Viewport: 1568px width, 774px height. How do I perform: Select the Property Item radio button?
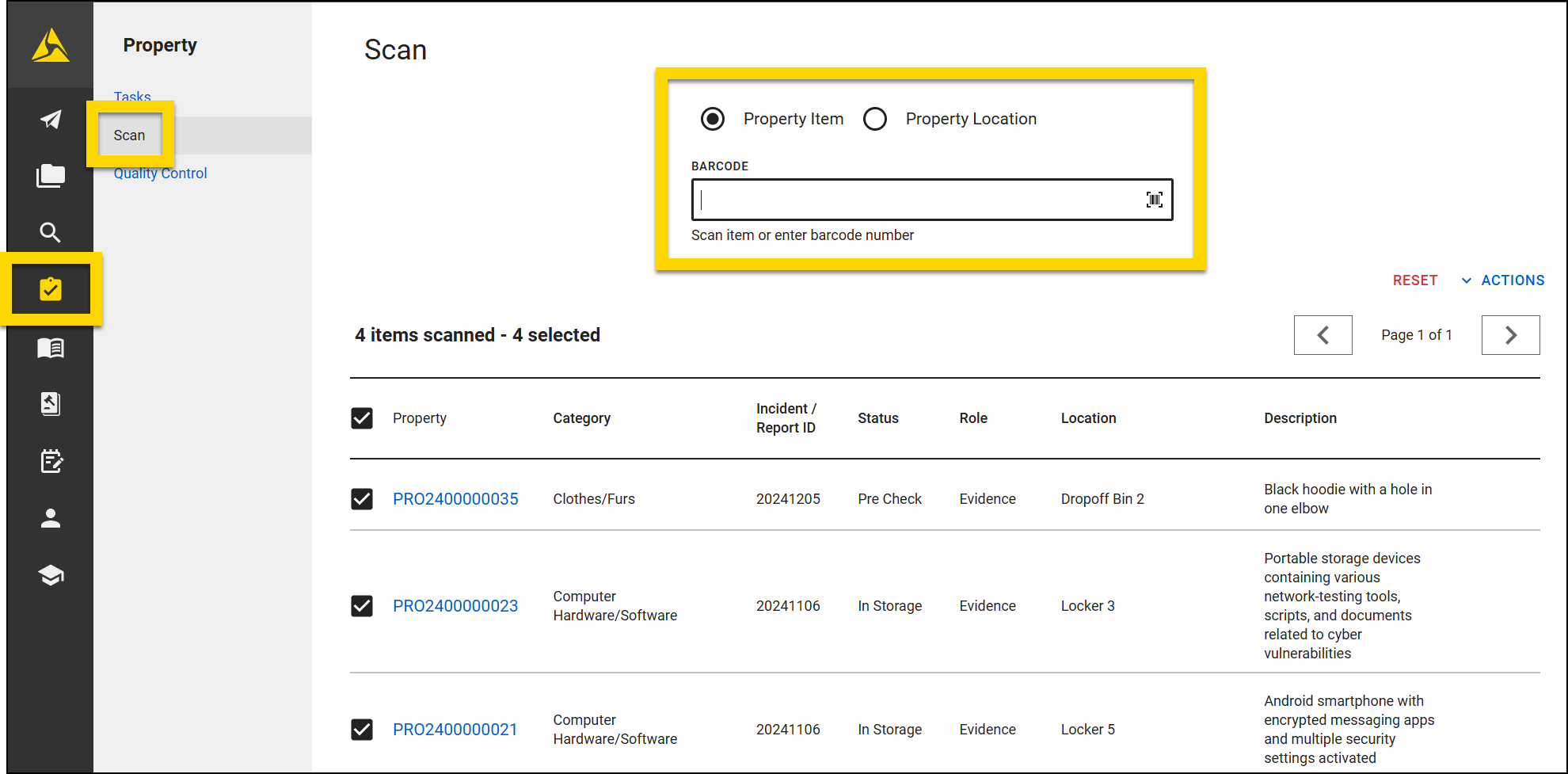(713, 119)
